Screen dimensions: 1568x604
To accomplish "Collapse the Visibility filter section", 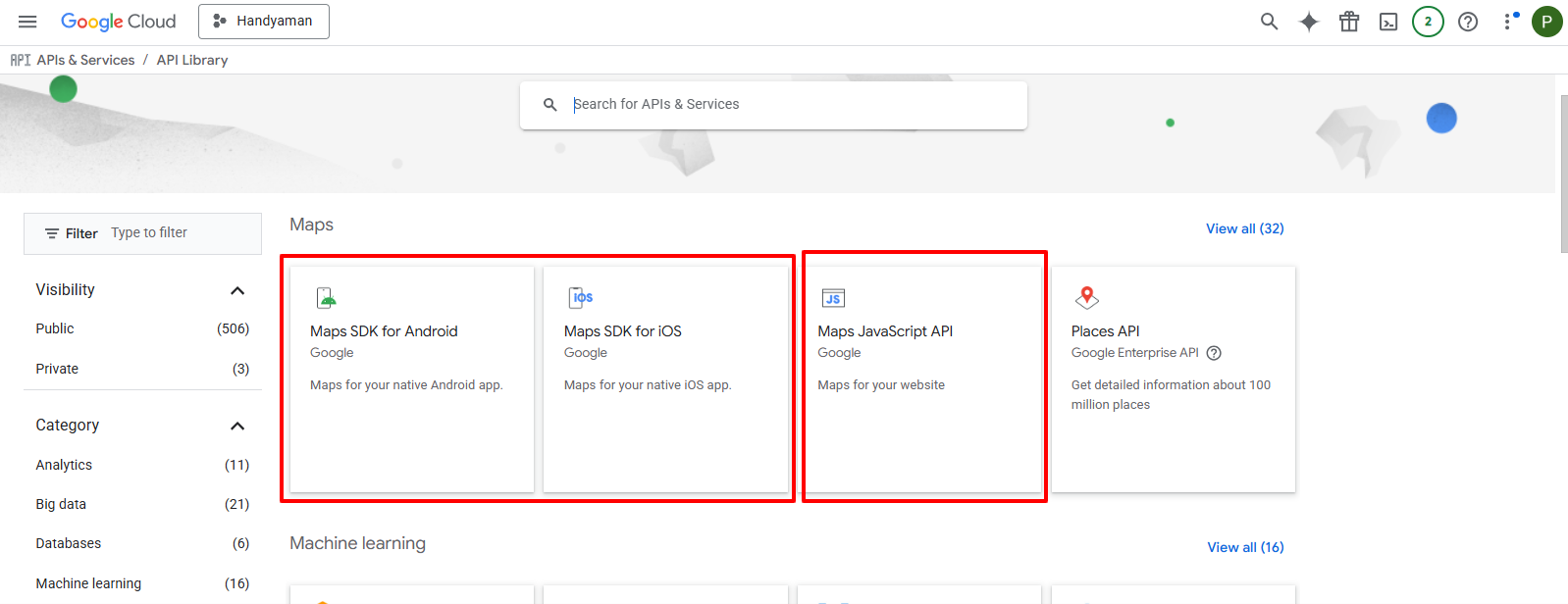I will pyautogui.click(x=236, y=290).
